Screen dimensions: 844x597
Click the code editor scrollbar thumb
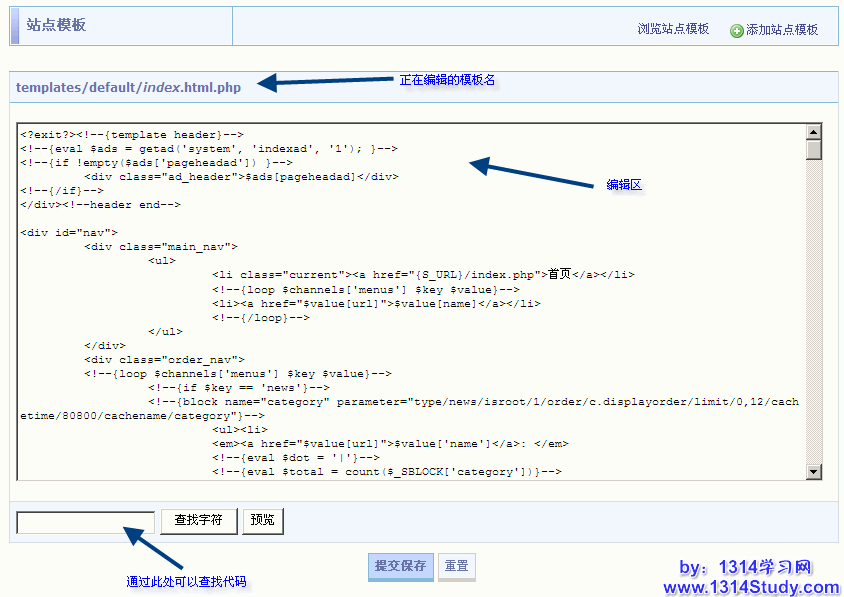(x=814, y=150)
